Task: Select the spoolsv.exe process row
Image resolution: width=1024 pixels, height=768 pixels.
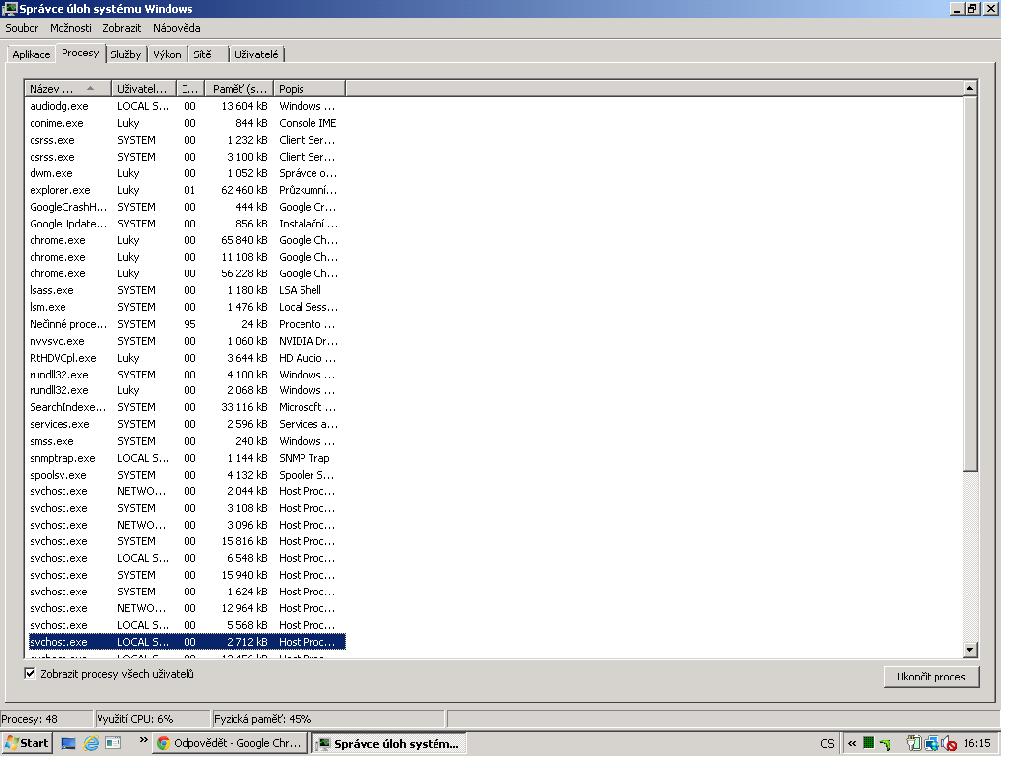Action: tap(185, 475)
